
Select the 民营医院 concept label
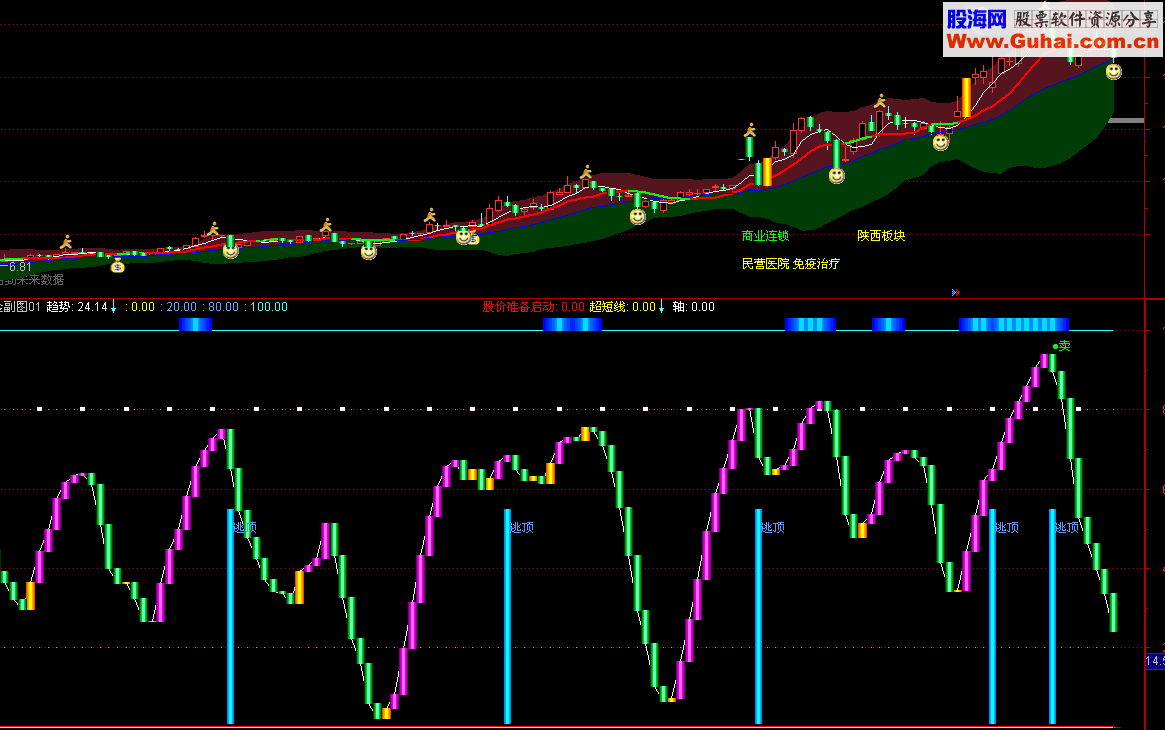[765, 264]
